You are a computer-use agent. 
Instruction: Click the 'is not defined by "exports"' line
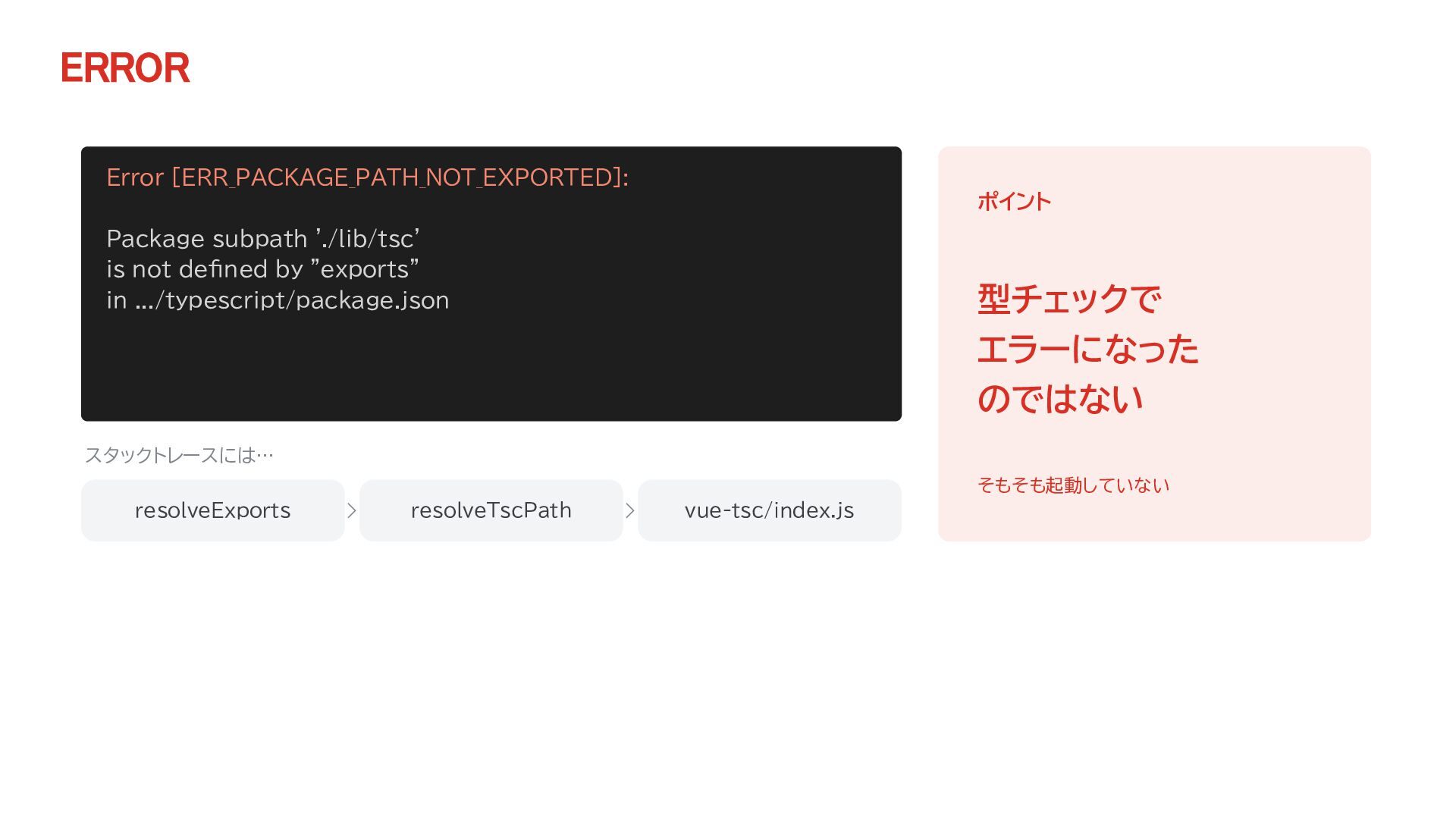click(x=262, y=269)
